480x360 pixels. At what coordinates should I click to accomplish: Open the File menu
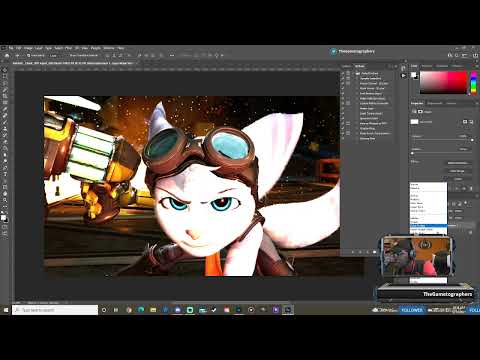(x=11, y=48)
